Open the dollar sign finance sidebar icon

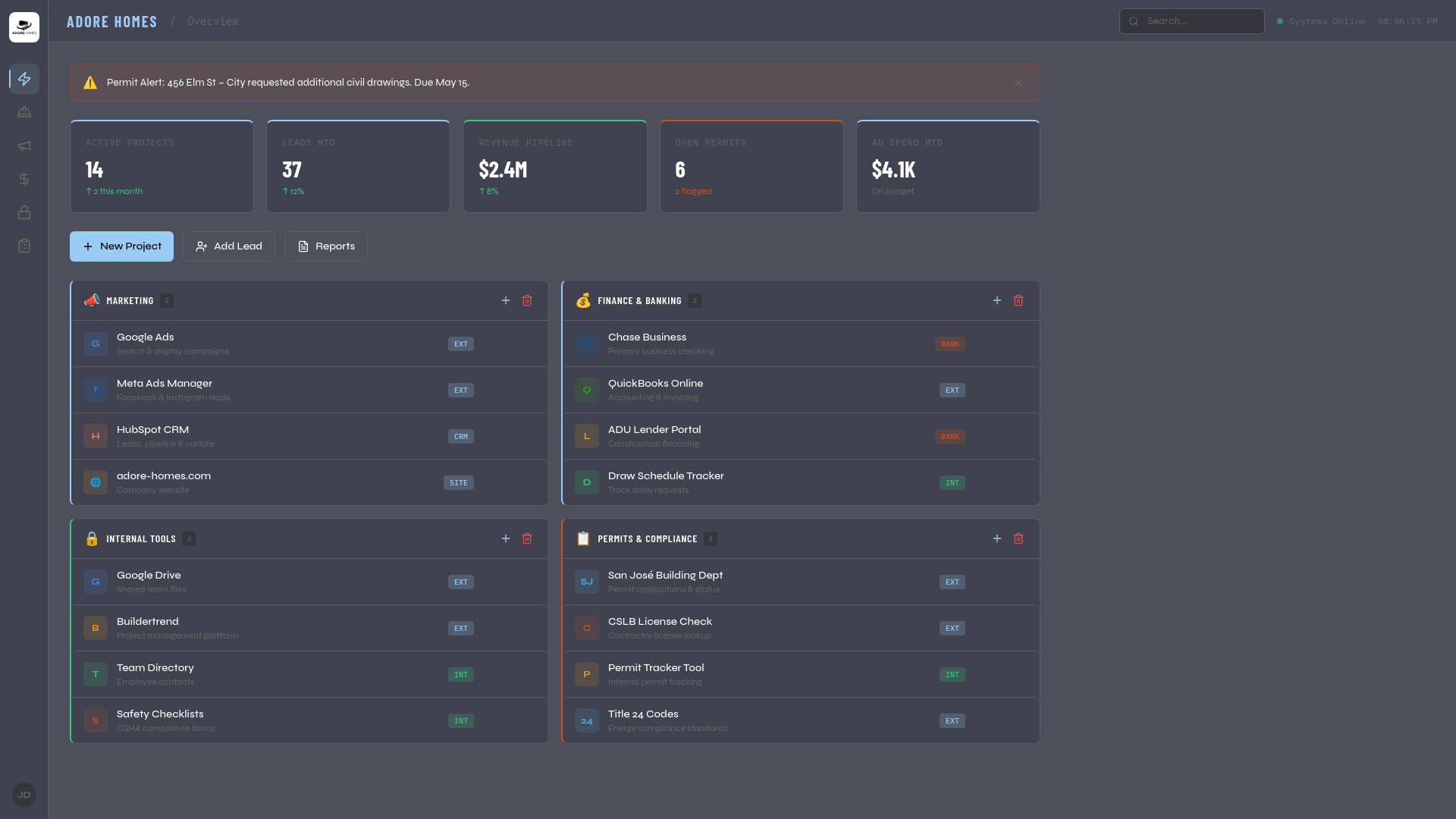click(x=24, y=179)
